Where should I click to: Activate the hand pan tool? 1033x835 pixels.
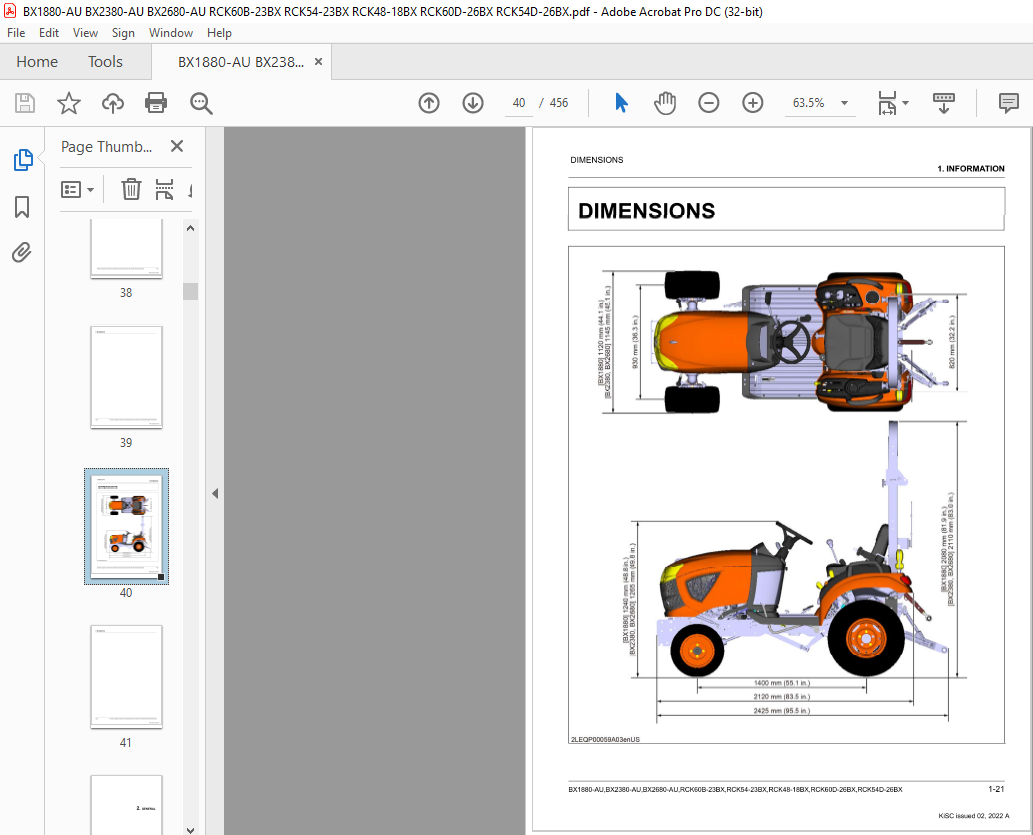coord(665,103)
